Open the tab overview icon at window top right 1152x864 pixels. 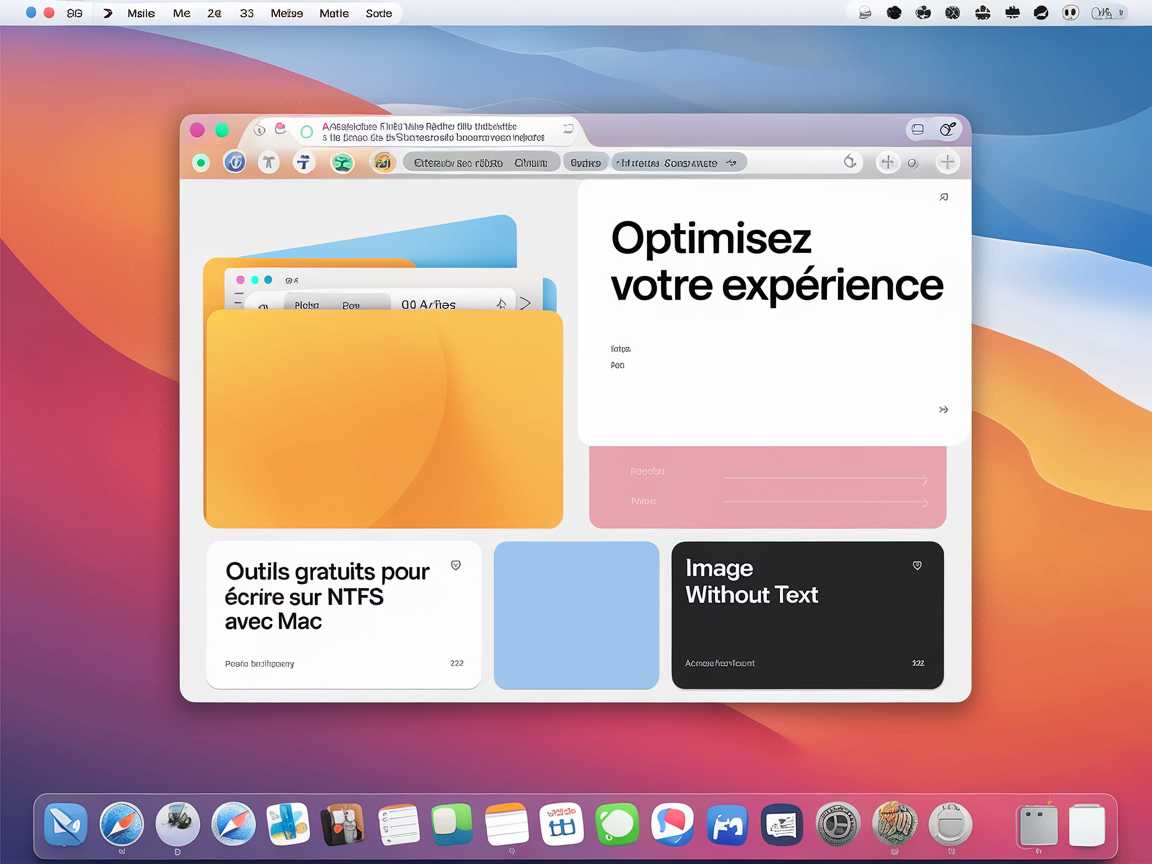coord(918,129)
